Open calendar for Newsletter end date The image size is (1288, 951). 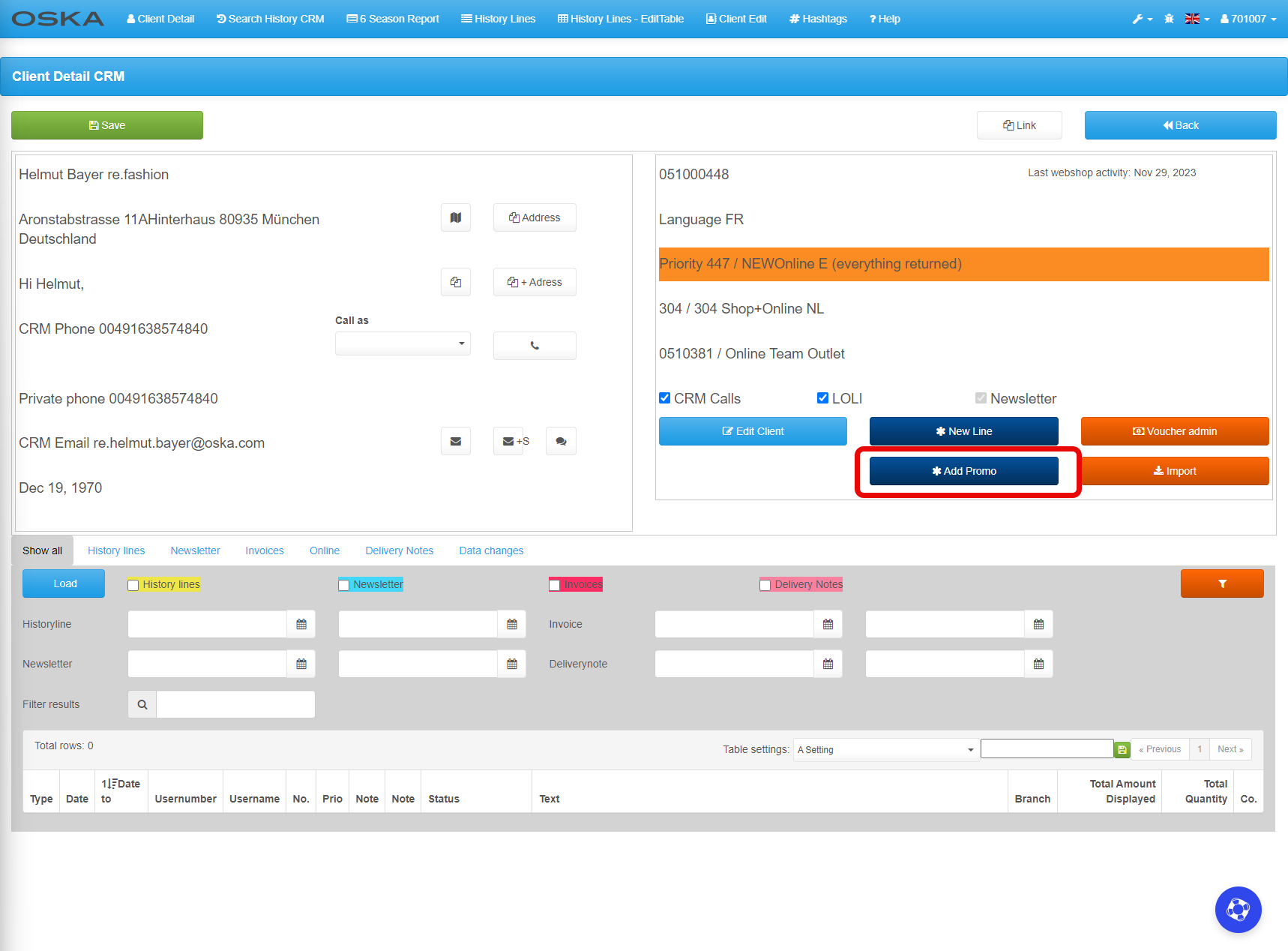[x=512, y=664]
